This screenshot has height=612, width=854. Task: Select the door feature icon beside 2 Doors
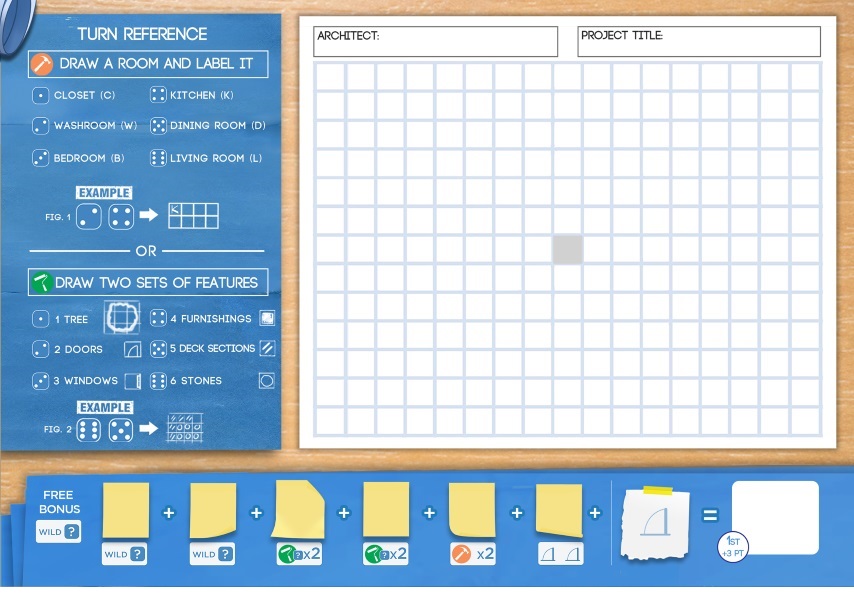click(x=132, y=350)
